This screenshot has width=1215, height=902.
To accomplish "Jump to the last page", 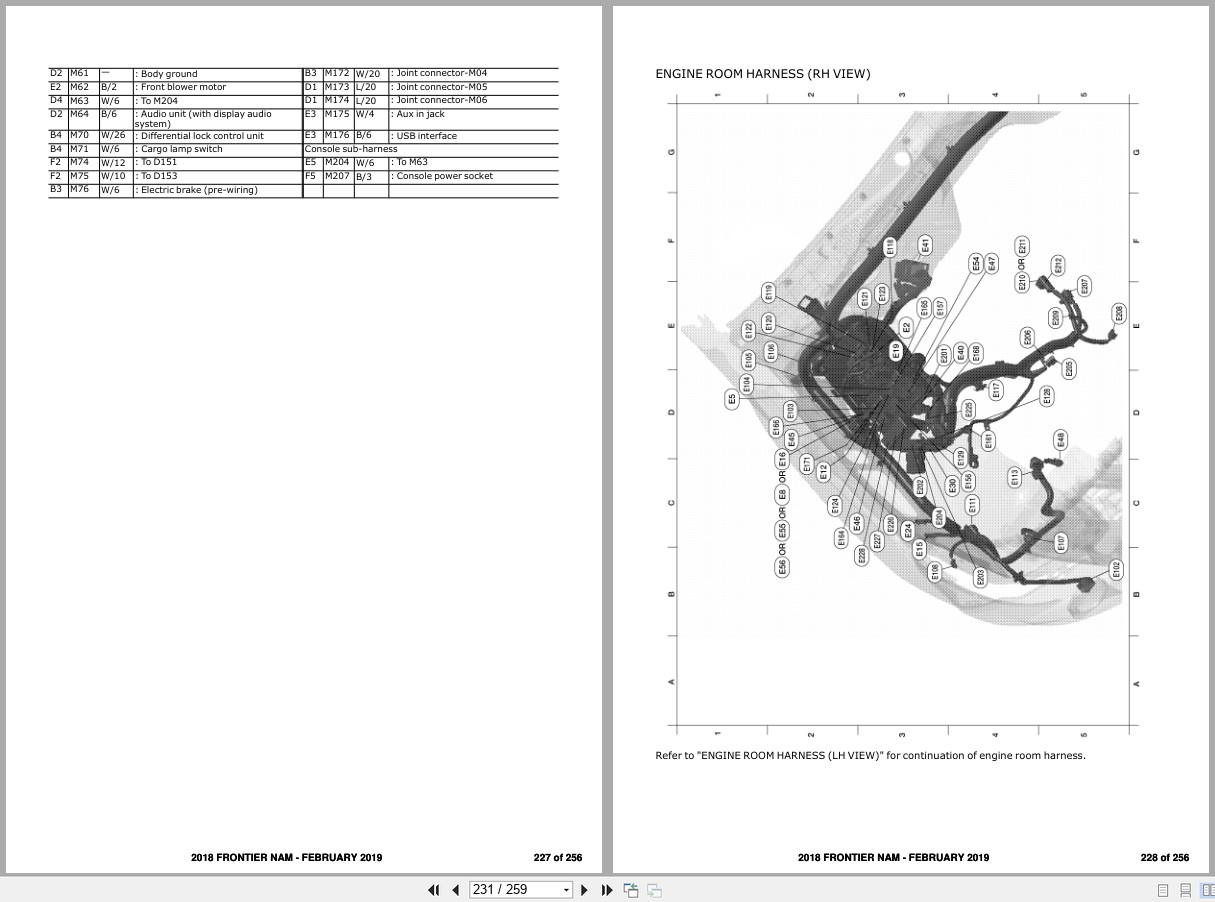I will [x=606, y=890].
